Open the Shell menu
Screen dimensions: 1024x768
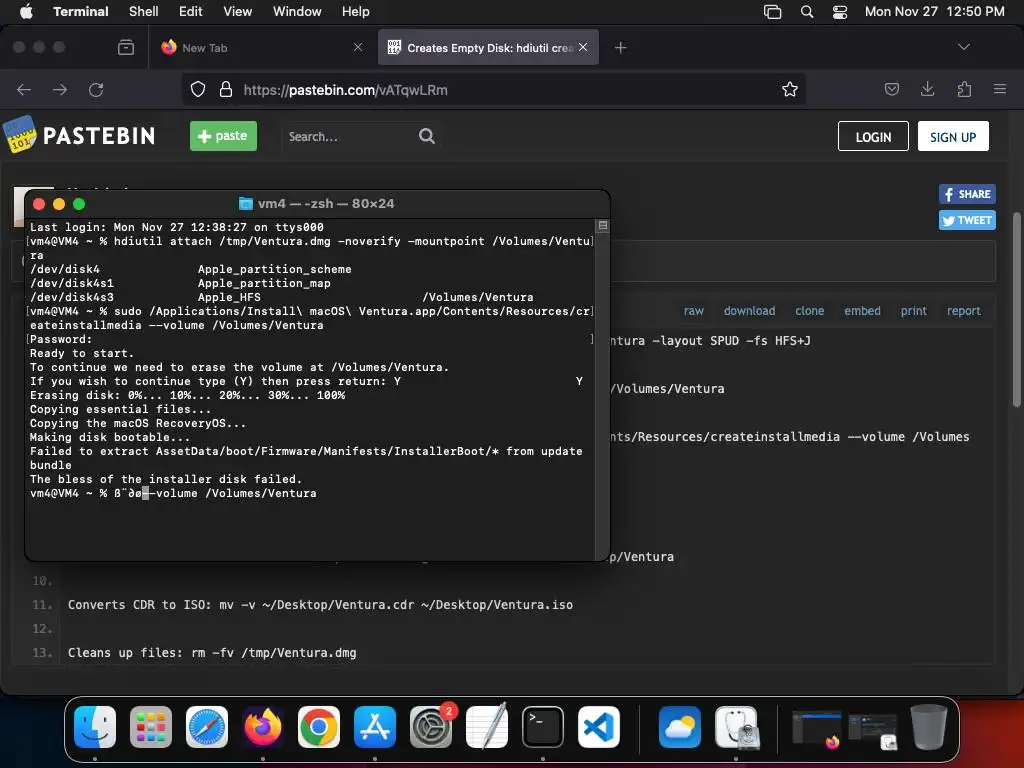(x=143, y=11)
